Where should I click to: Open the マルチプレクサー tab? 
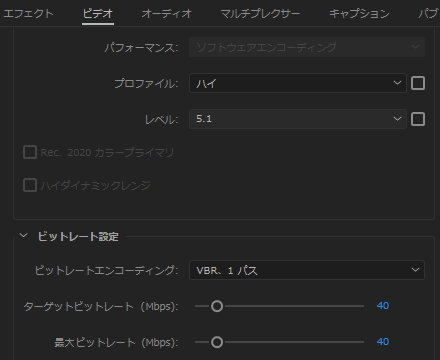(260, 13)
